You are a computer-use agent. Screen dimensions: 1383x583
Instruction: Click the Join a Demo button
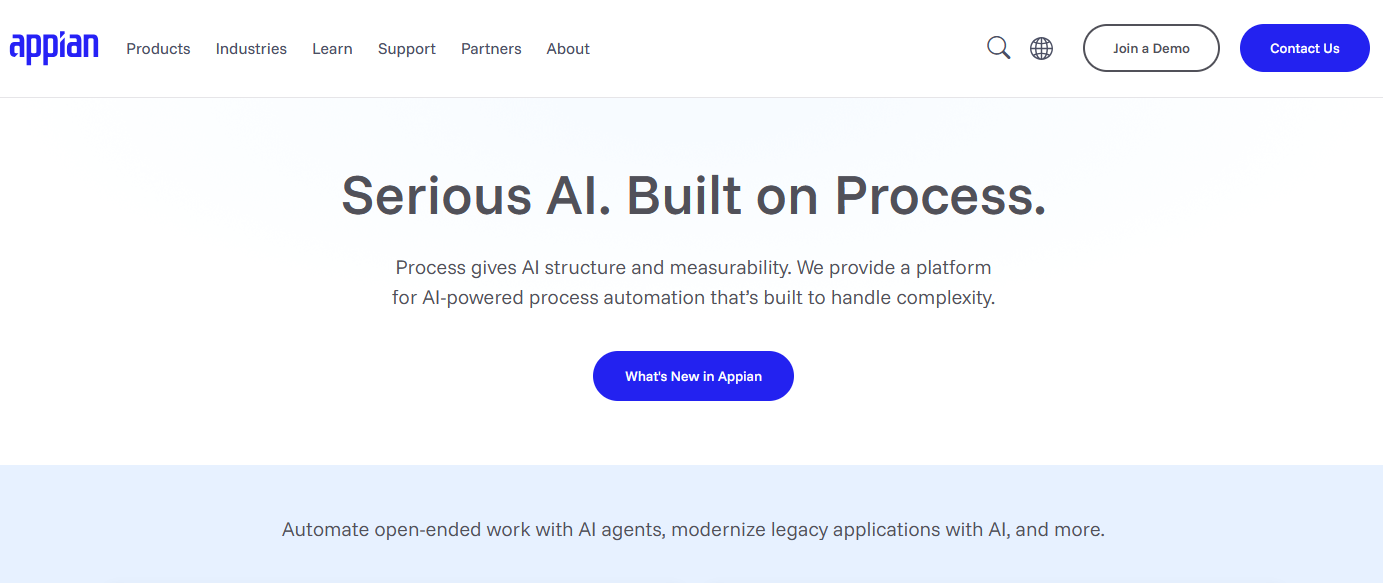(1151, 48)
